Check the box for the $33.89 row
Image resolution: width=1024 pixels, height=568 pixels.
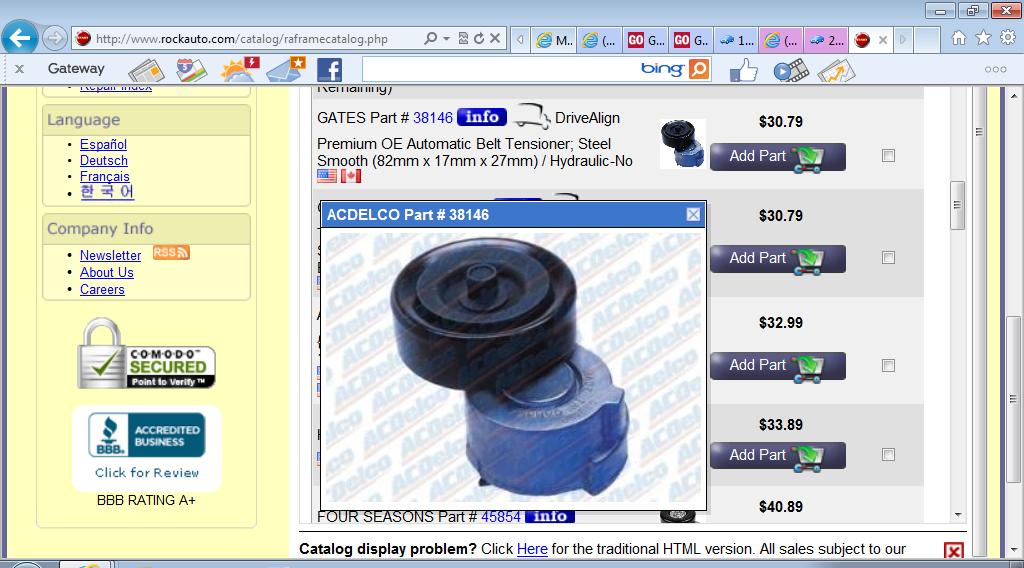pyautogui.click(x=888, y=454)
